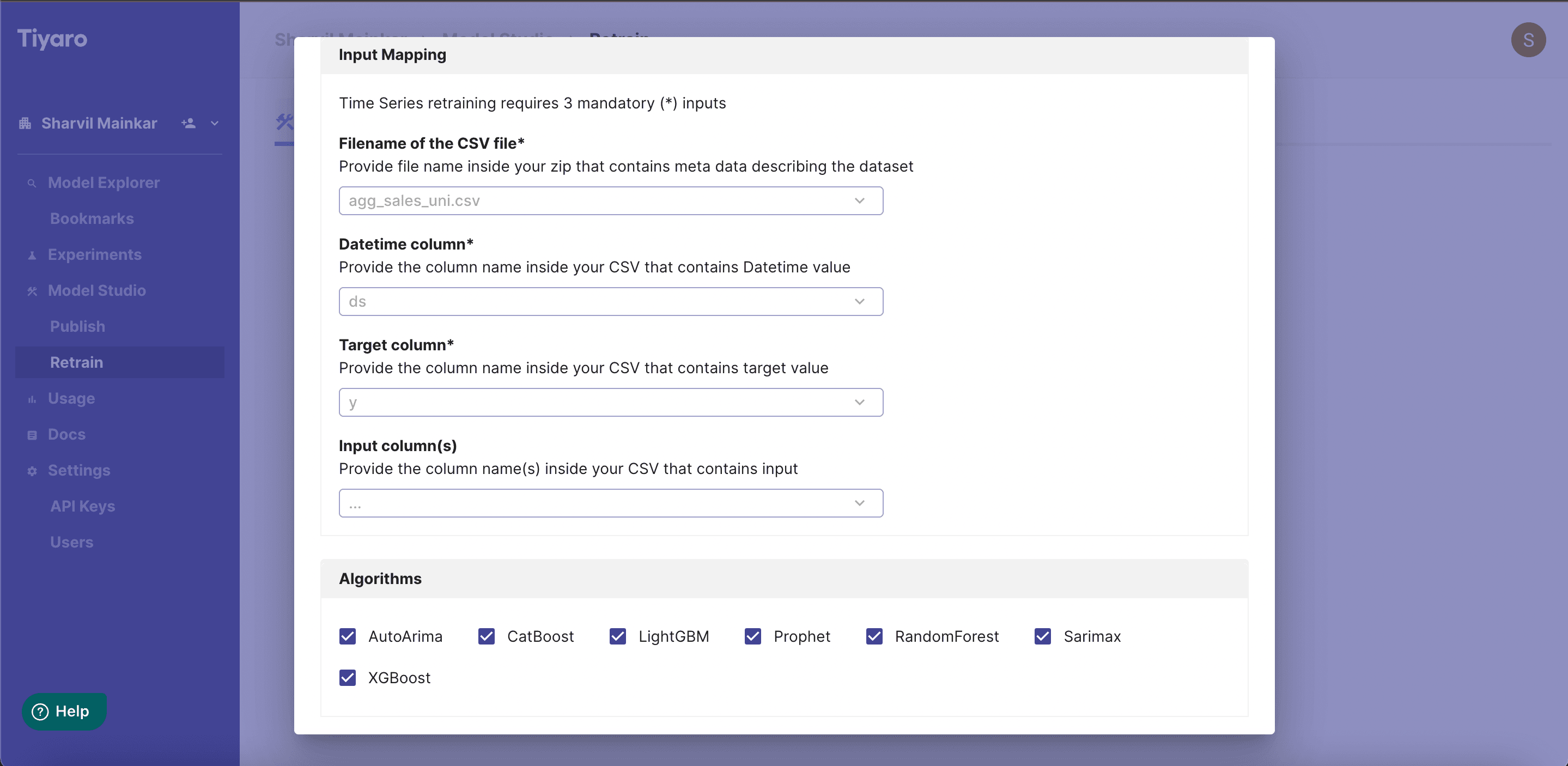Click the Sharvil Mainkar organization name

click(99, 124)
